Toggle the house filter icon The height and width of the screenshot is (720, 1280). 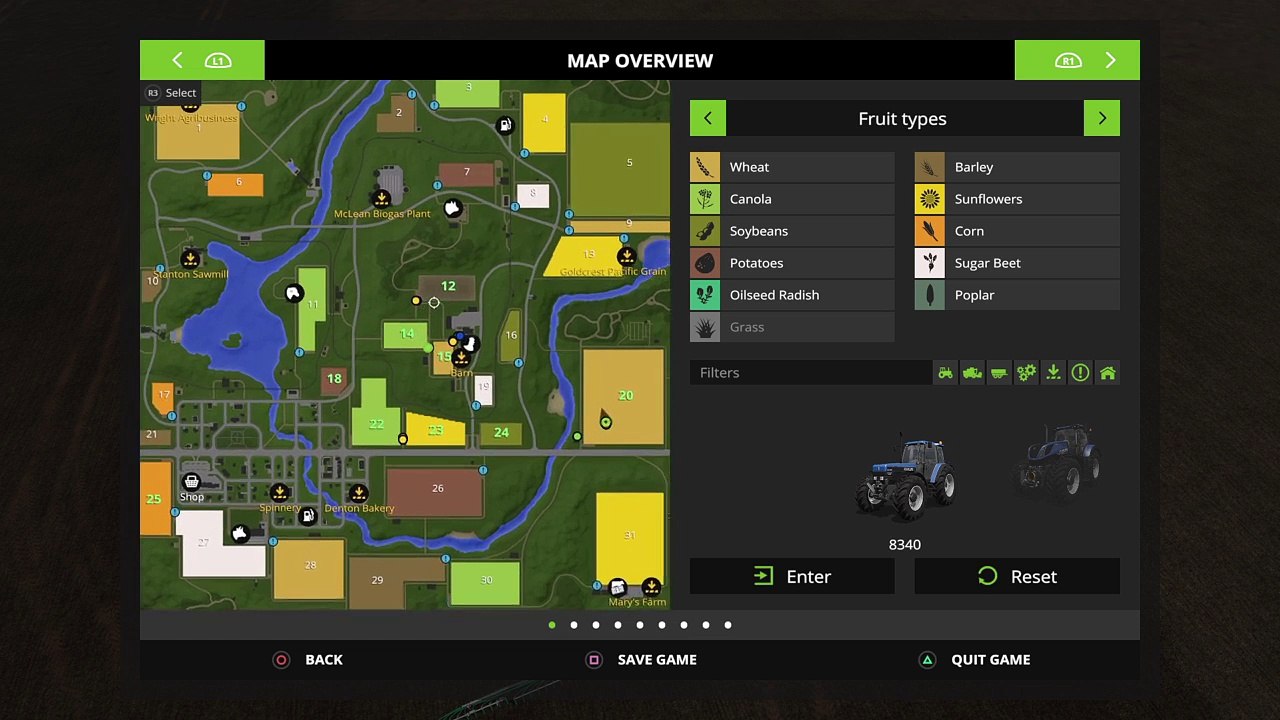coord(1107,373)
